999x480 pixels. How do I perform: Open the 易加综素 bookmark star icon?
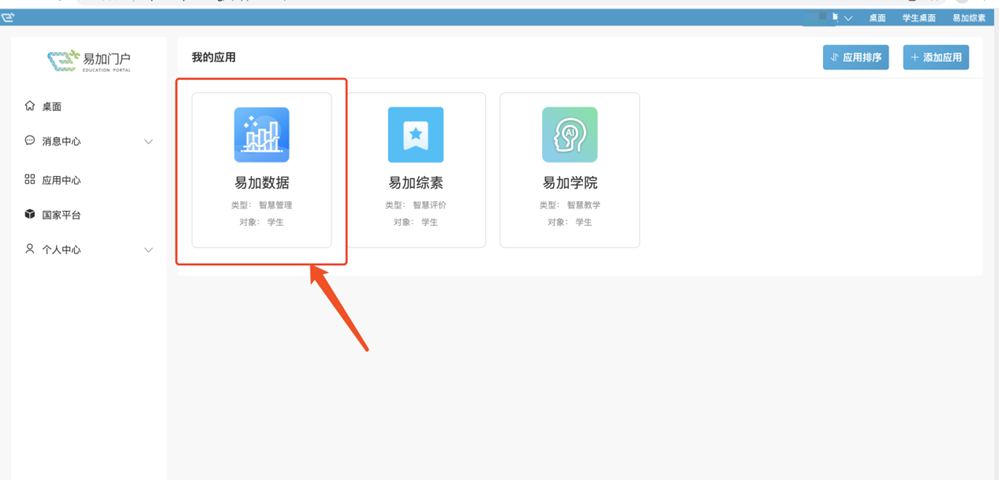tap(415, 135)
